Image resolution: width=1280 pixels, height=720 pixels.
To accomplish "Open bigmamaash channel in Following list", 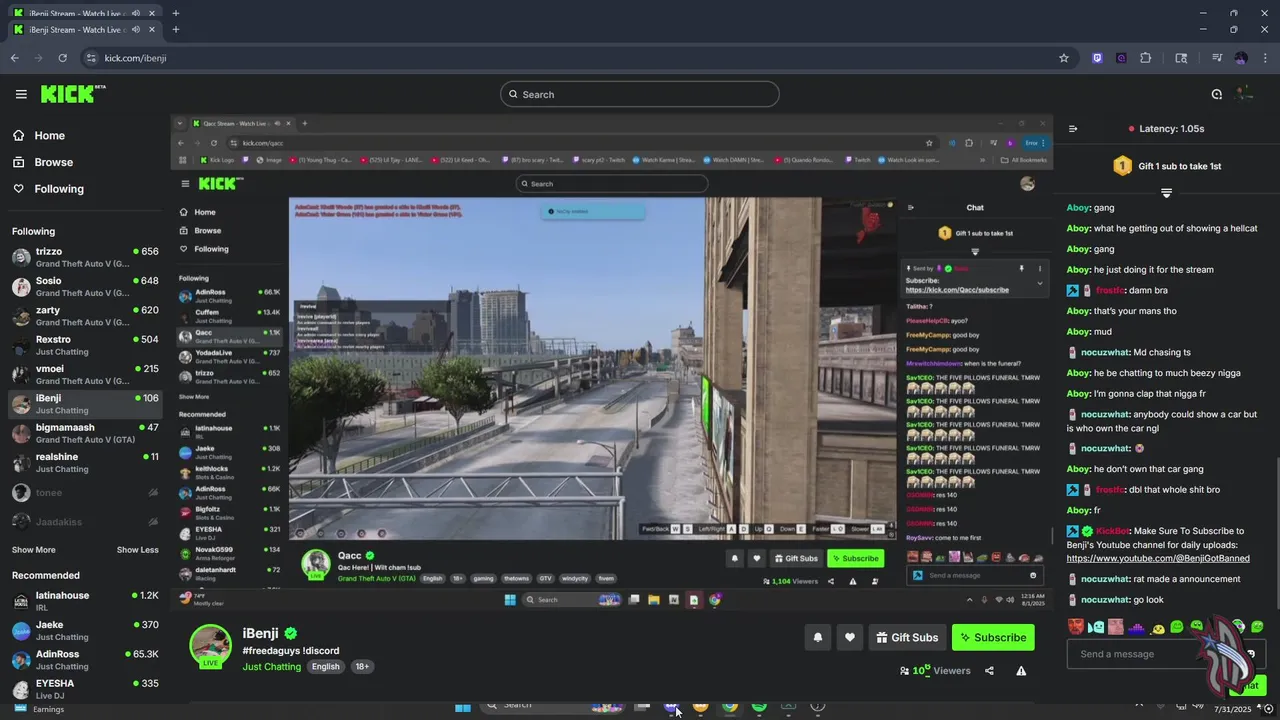I will tap(85, 433).
